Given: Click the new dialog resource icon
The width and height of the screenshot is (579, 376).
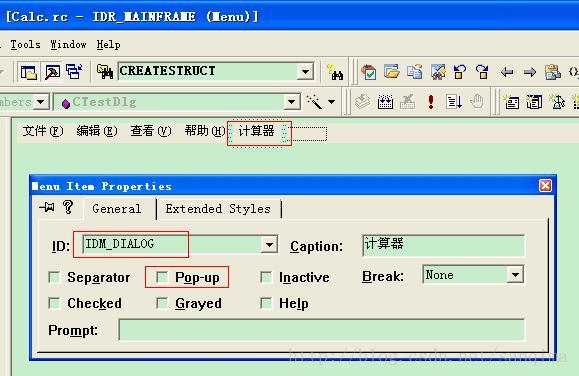Looking at the screenshot, I should click(x=511, y=102).
